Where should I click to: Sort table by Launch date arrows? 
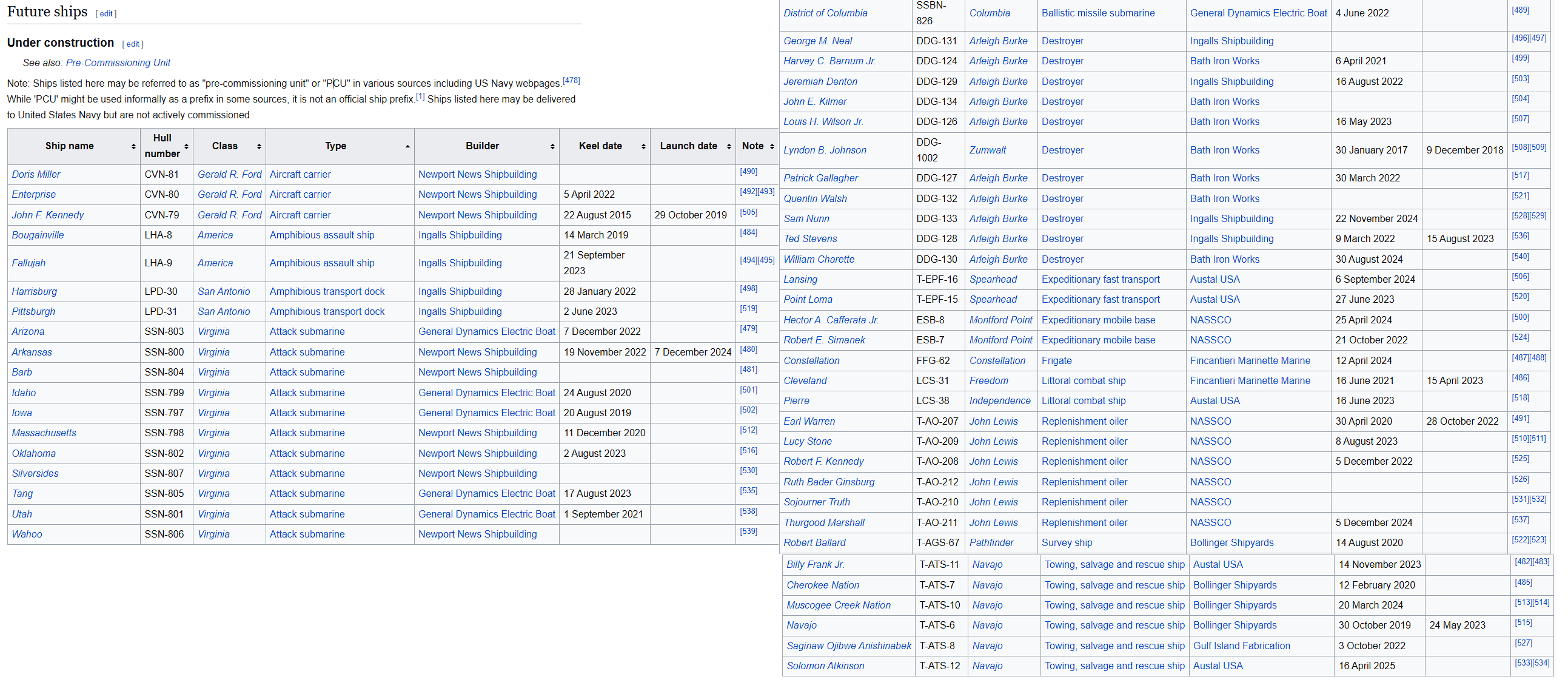pyautogui.click(x=729, y=147)
